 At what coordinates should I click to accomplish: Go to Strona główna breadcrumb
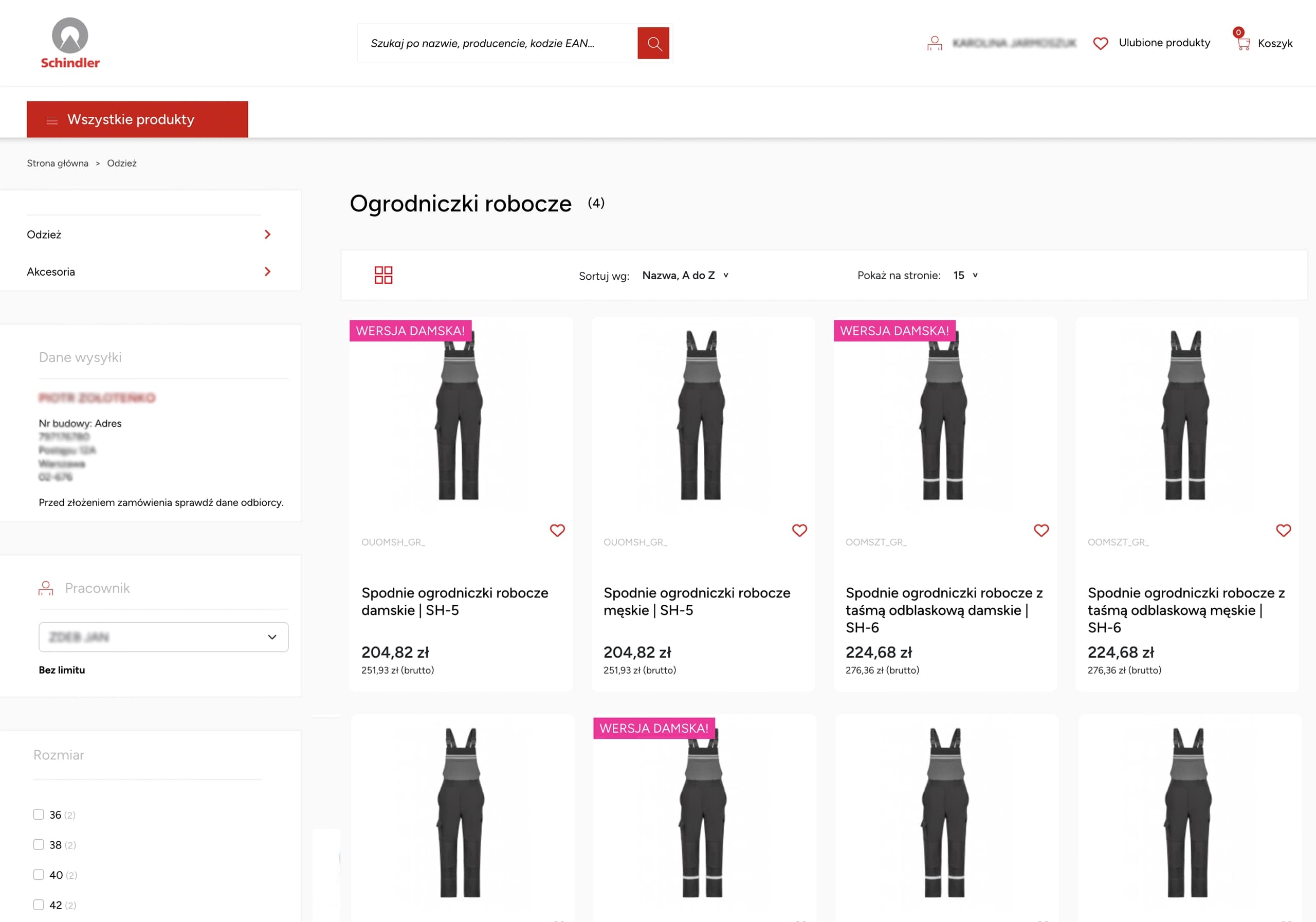point(57,164)
